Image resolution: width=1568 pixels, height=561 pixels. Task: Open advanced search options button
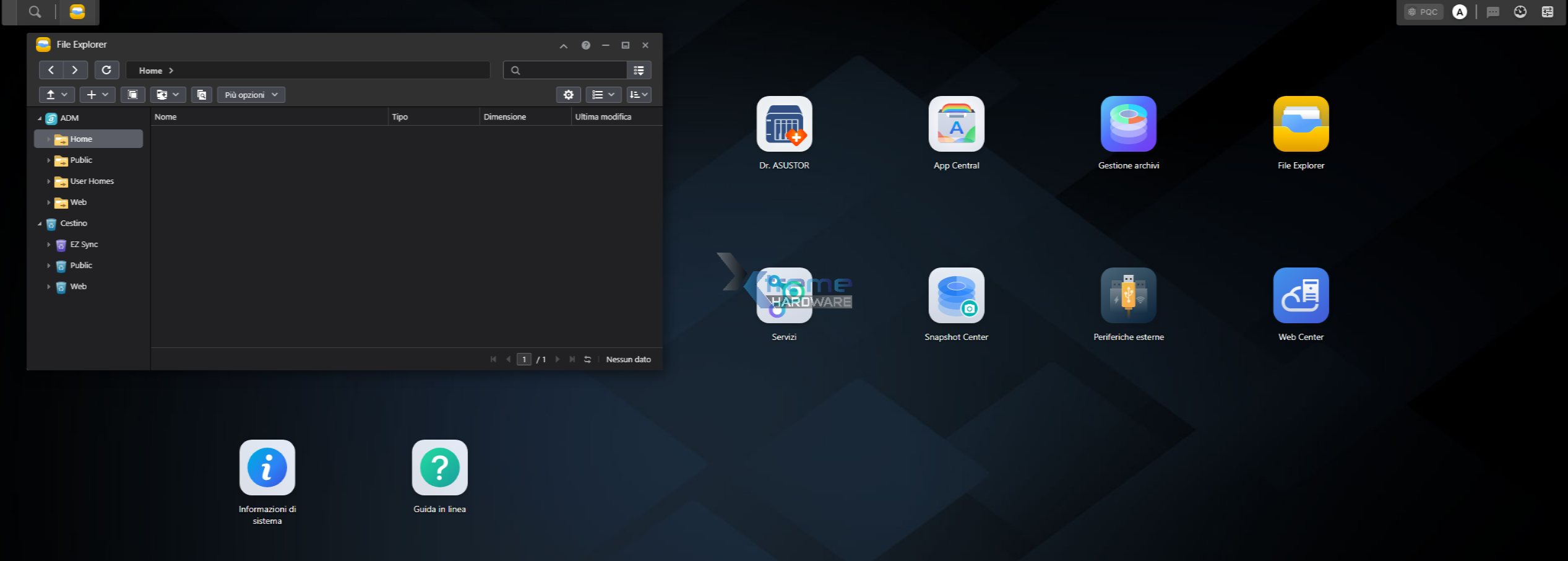coord(639,70)
